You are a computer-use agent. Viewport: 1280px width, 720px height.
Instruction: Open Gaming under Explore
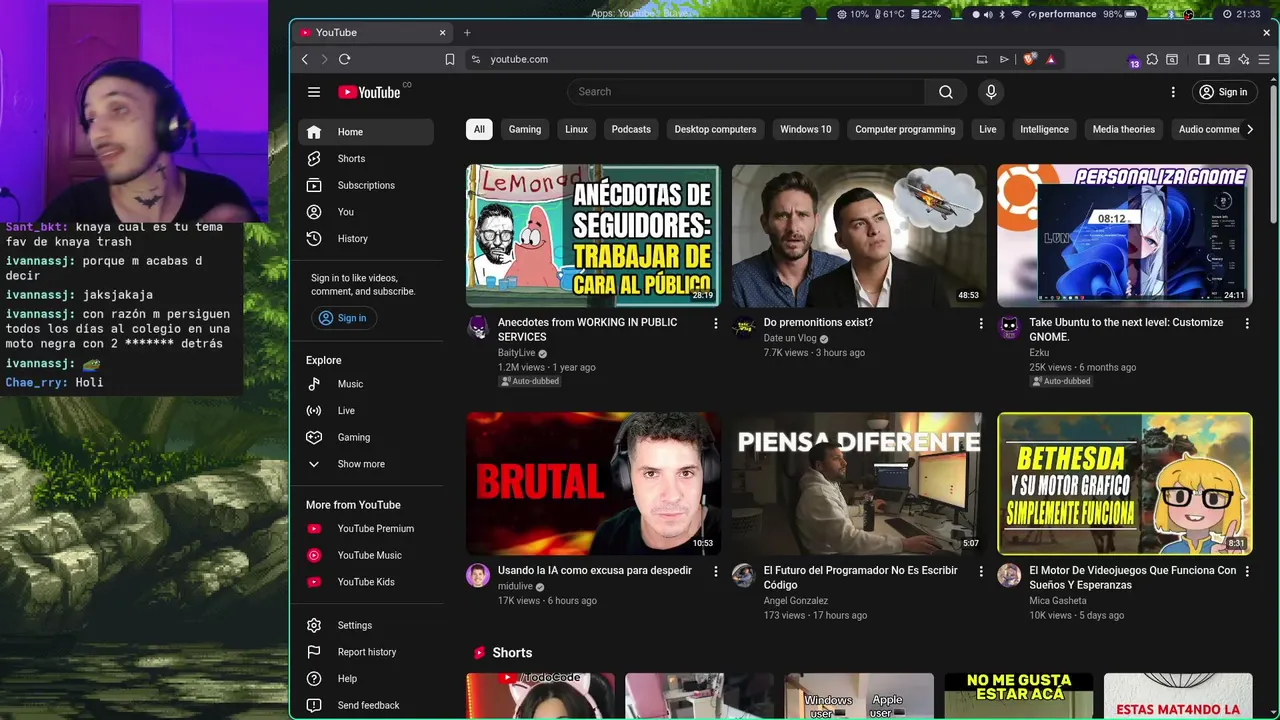pos(365,437)
